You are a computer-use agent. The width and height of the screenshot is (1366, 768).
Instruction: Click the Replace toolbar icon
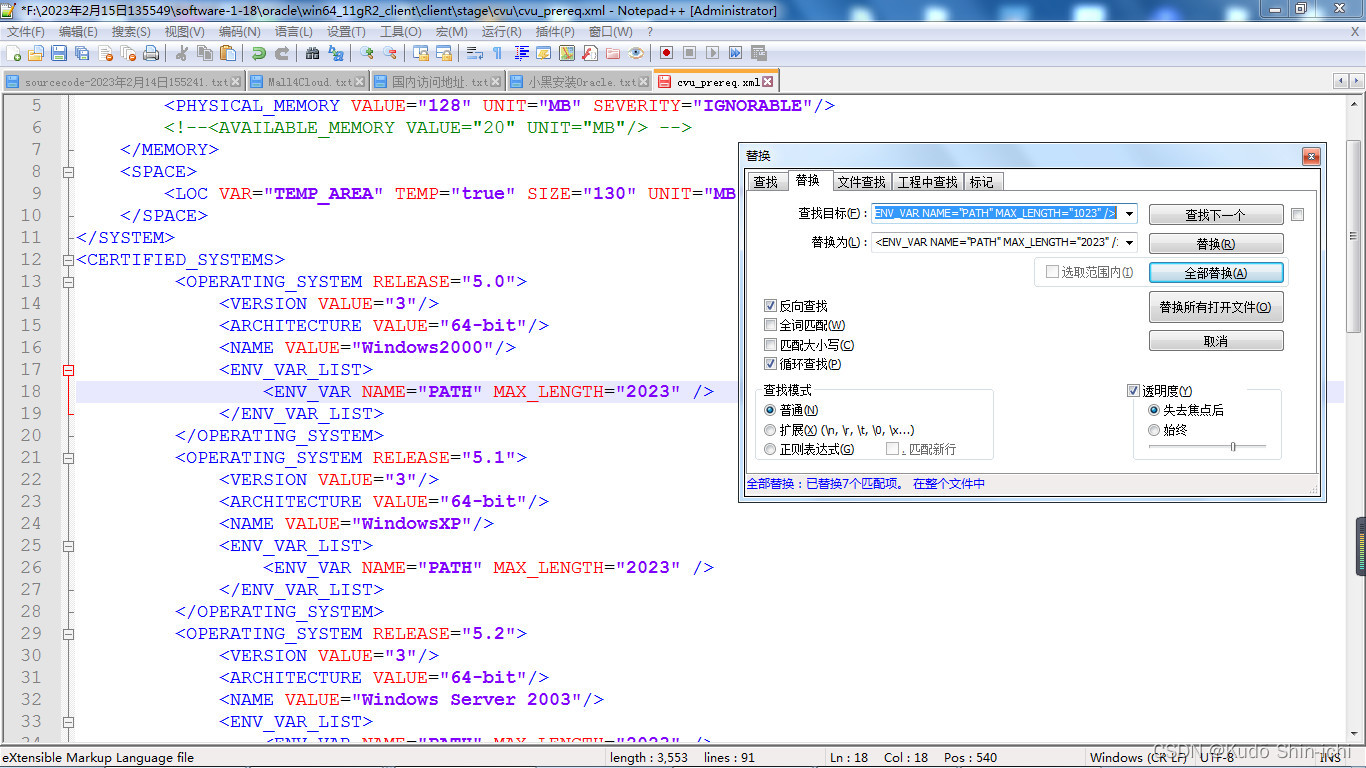point(336,53)
